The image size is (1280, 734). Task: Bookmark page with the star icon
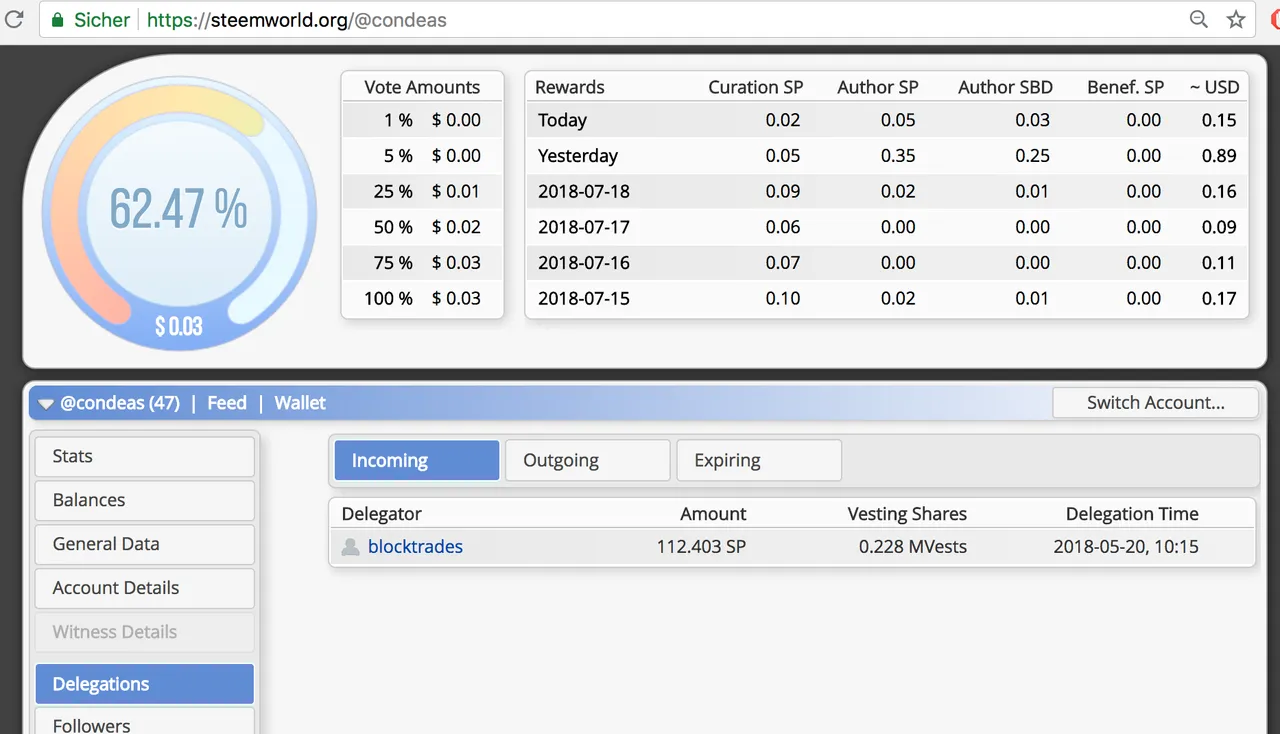(1236, 19)
